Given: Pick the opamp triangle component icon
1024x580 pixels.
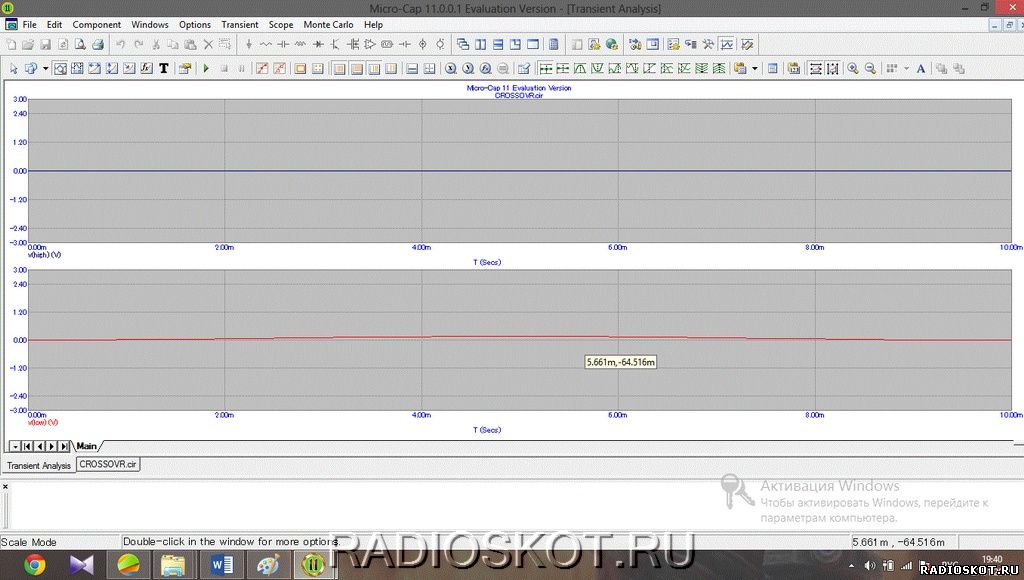Looking at the screenshot, I should click(370, 44).
